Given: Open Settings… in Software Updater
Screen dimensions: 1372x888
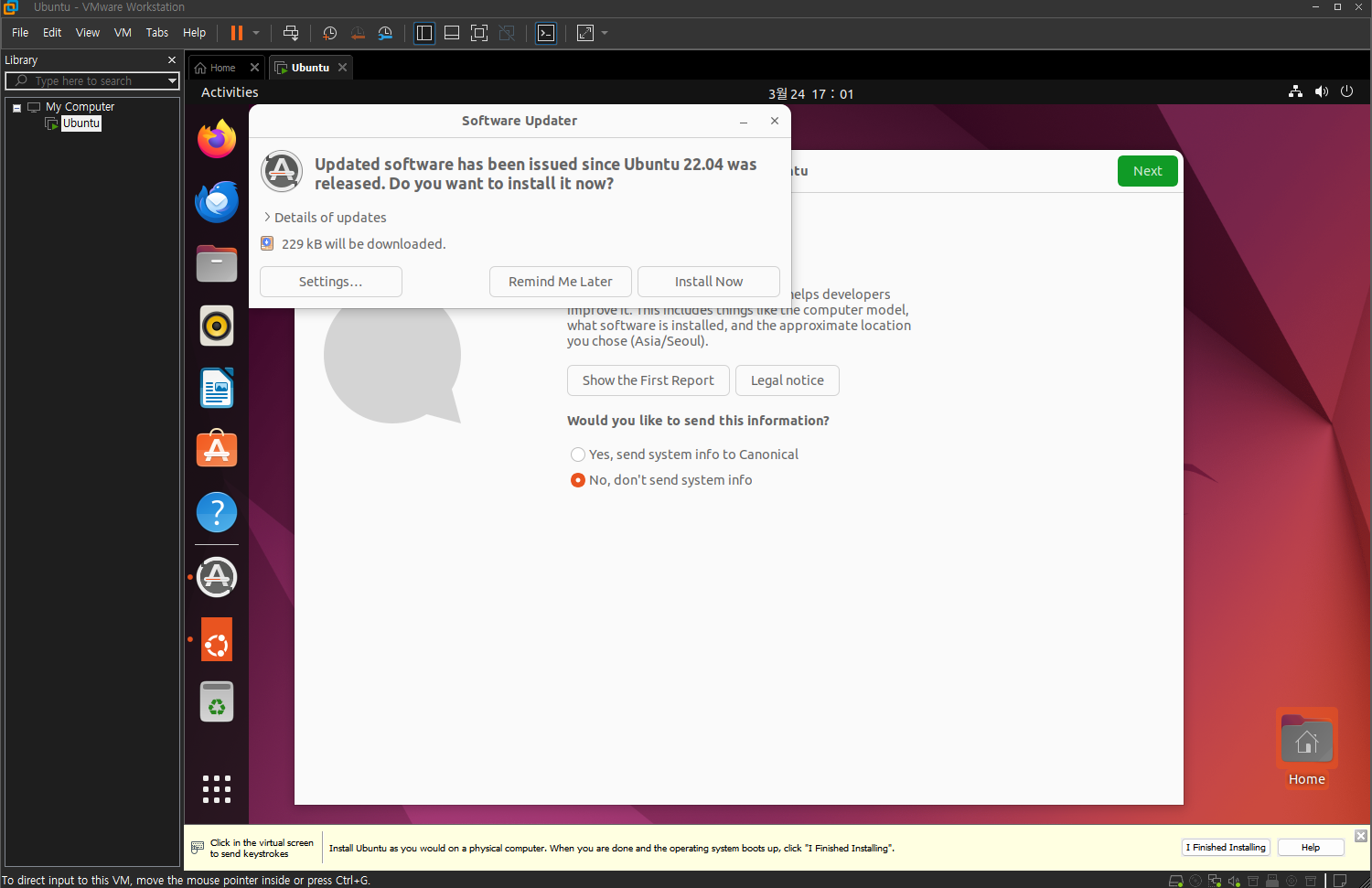Looking at the screenshot, I should [x=331, y=282].
